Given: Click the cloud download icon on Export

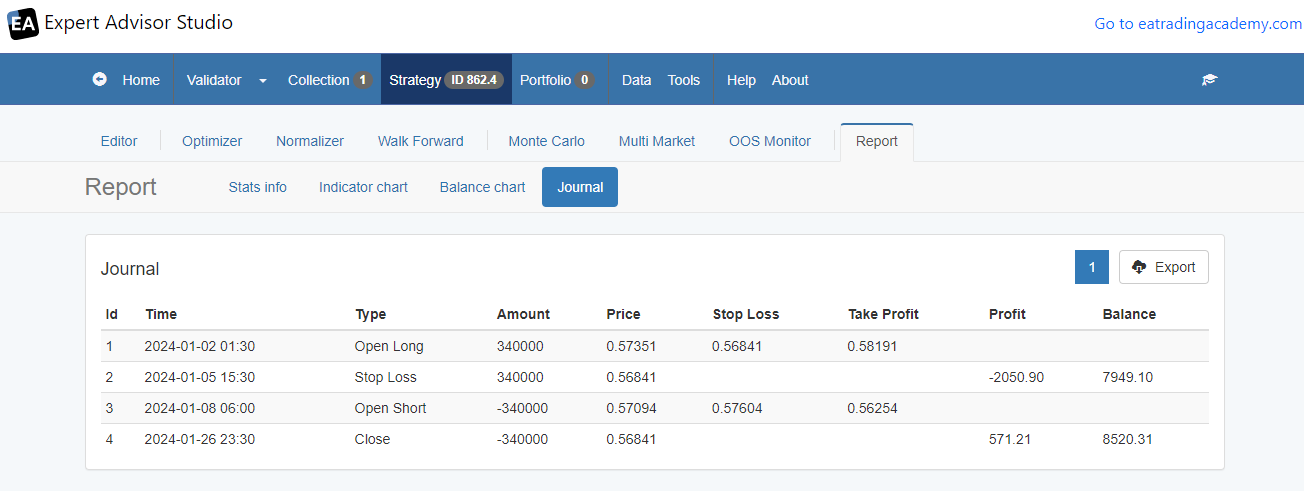Looking at the screenshot, I should [x=1139, y=267].
